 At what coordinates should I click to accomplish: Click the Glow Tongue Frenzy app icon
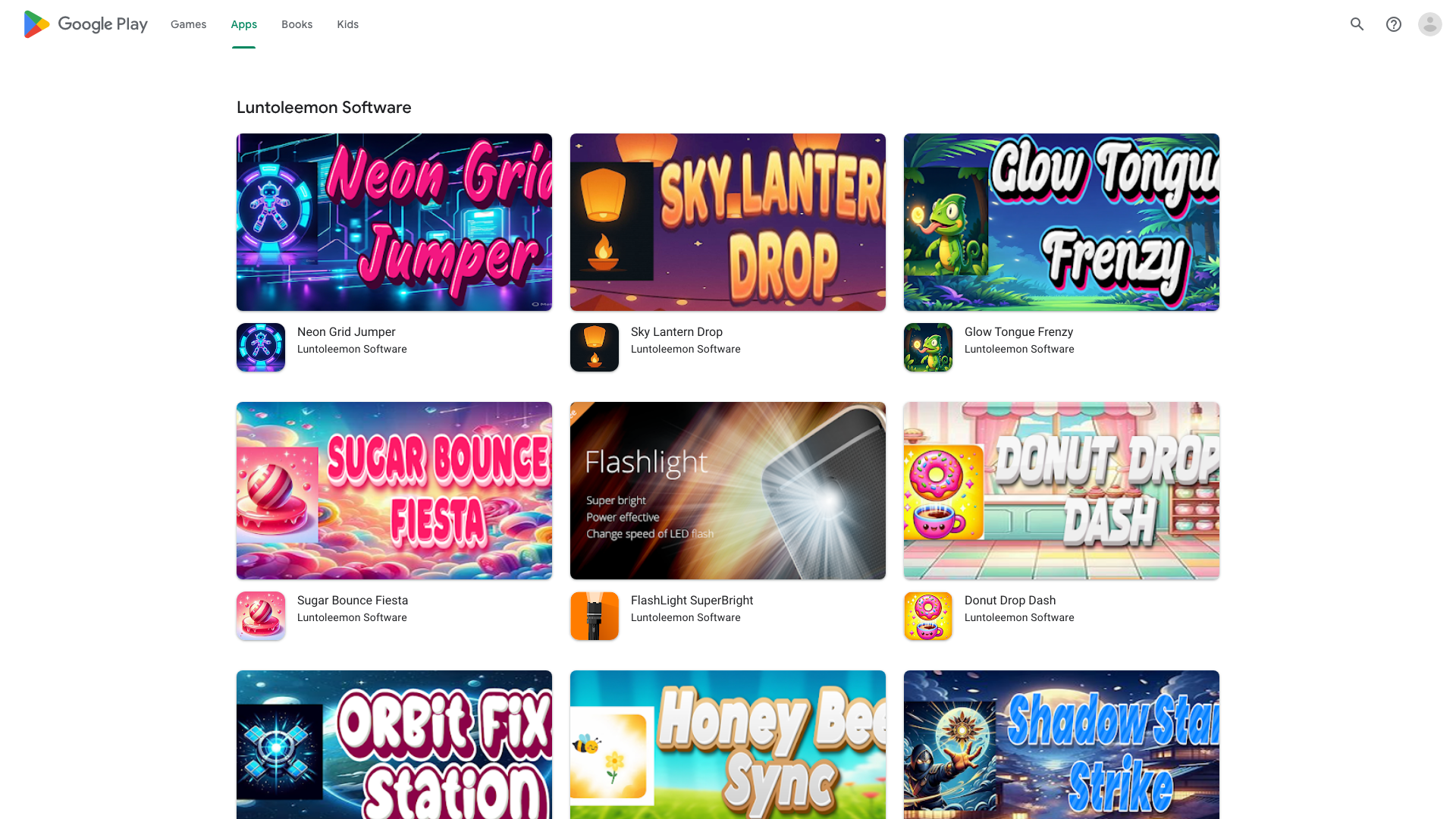click(928, 347)
